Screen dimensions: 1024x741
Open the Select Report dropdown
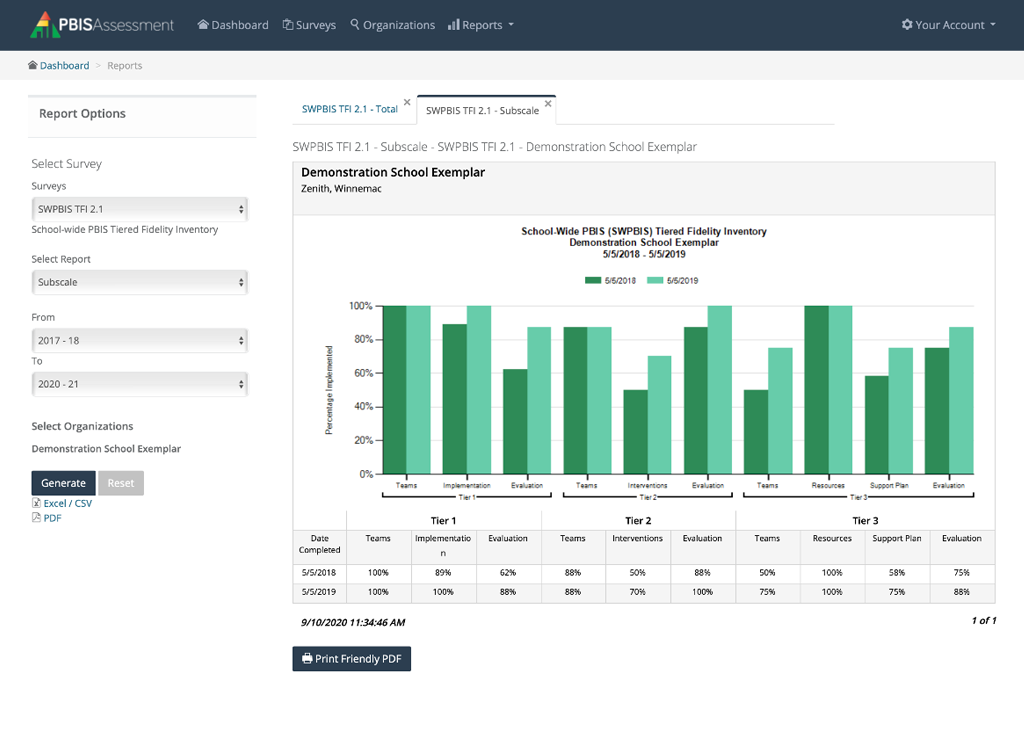click(140, 282)
